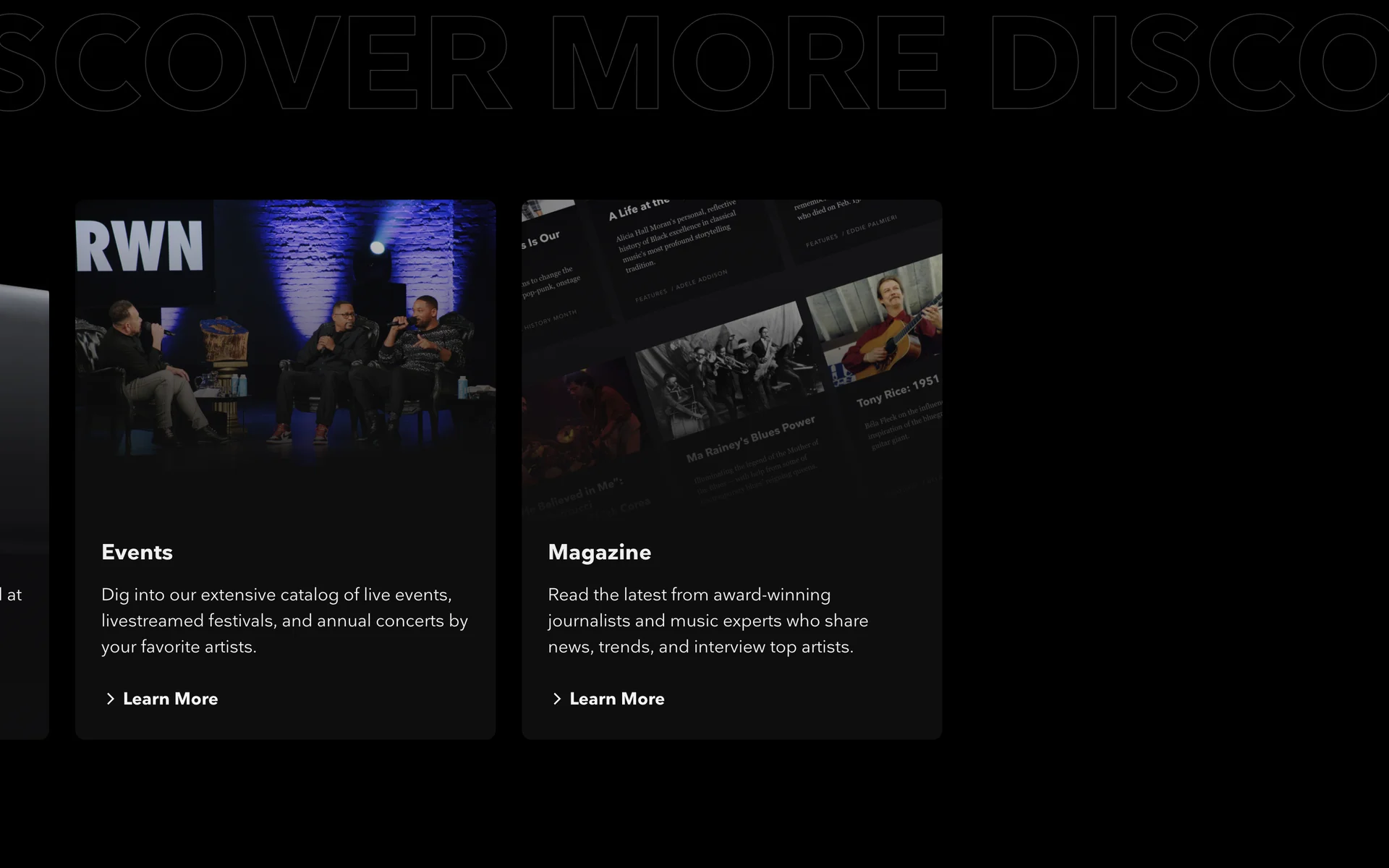The width and height of the screenshot is (1389, 868).
Task: Select the Magazine articles collage image
Action: [x=731, y=354]
